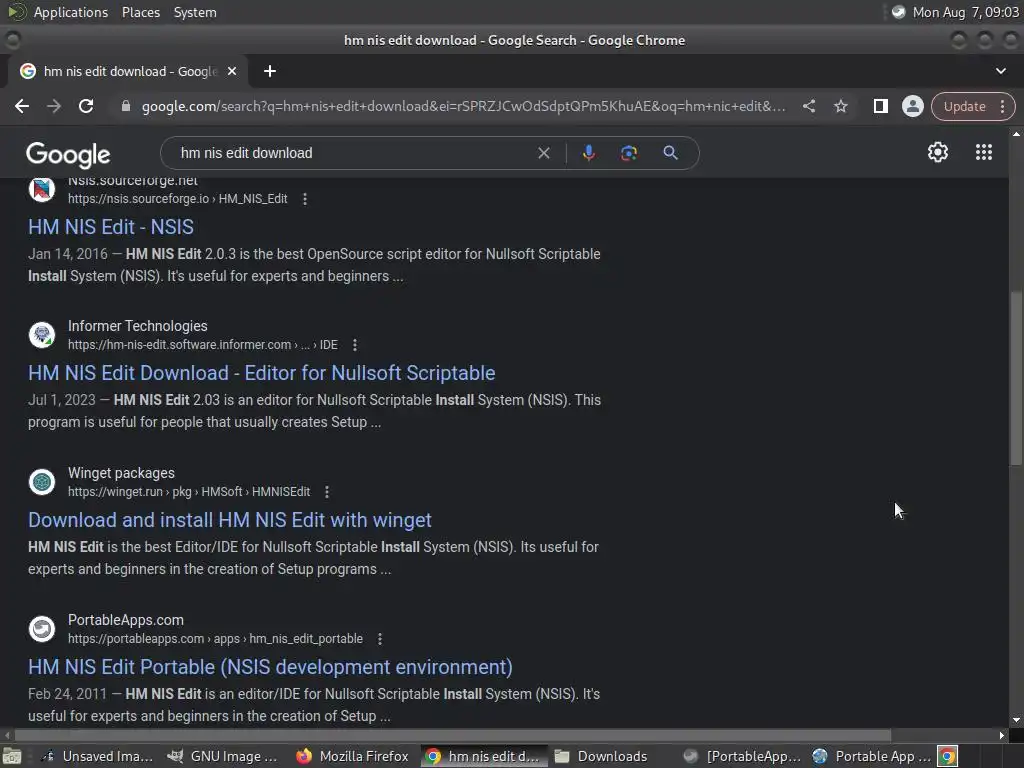Click the forward navigation arrow
Viewport: 1024px width, 768px height.
click(x=54, y=106)
